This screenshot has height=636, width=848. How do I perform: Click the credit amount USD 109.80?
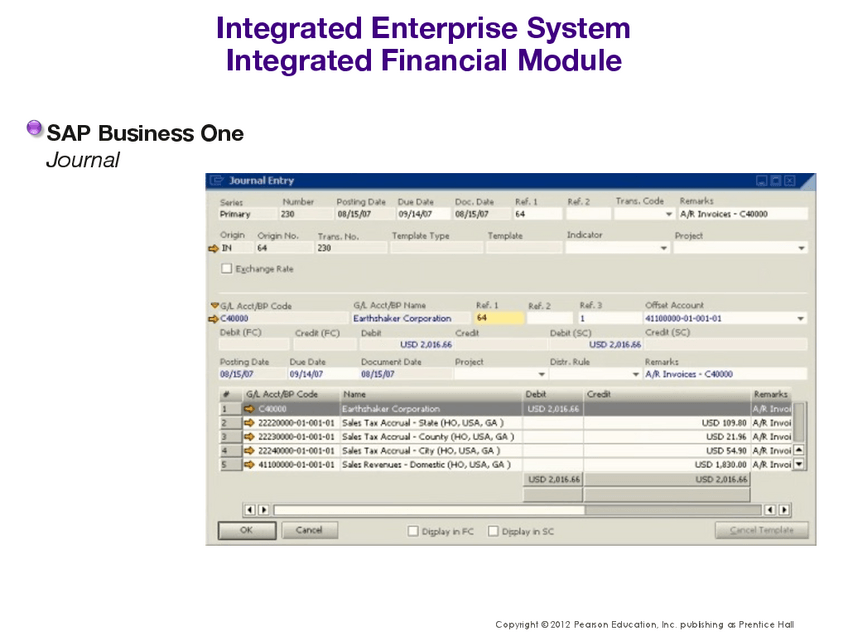tap(724, 423)
